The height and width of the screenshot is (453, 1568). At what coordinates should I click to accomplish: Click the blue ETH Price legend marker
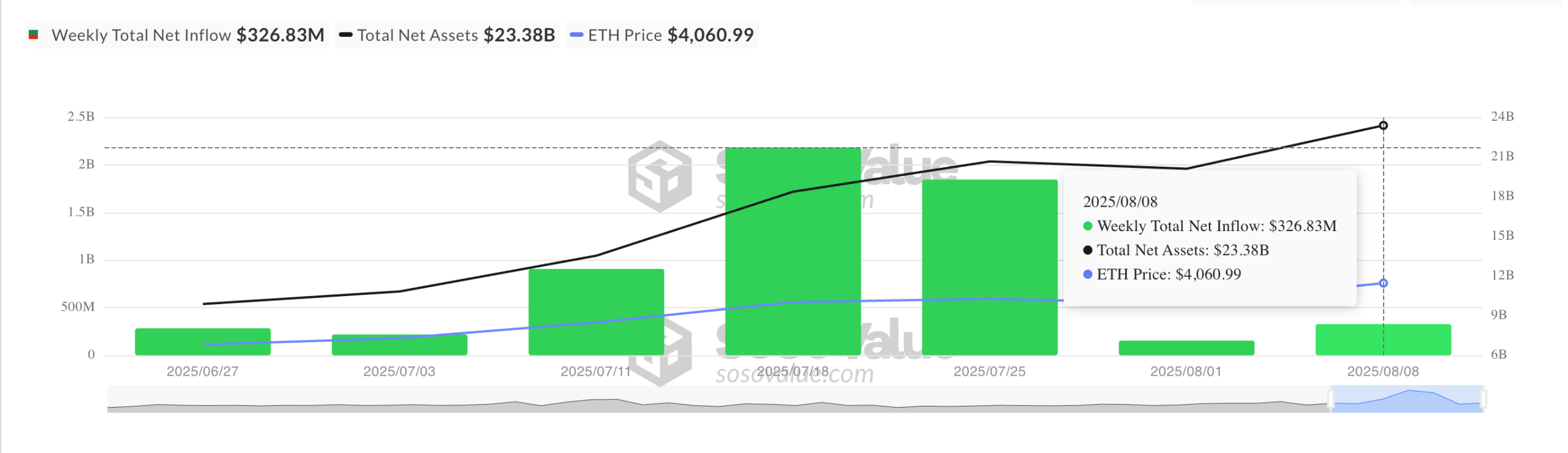(576, 35)
